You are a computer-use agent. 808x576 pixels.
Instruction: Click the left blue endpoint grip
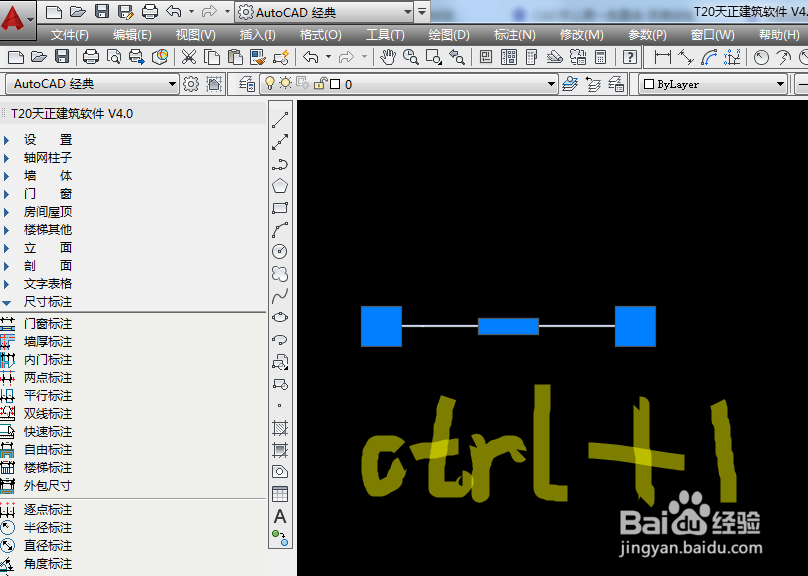point(381,326)
